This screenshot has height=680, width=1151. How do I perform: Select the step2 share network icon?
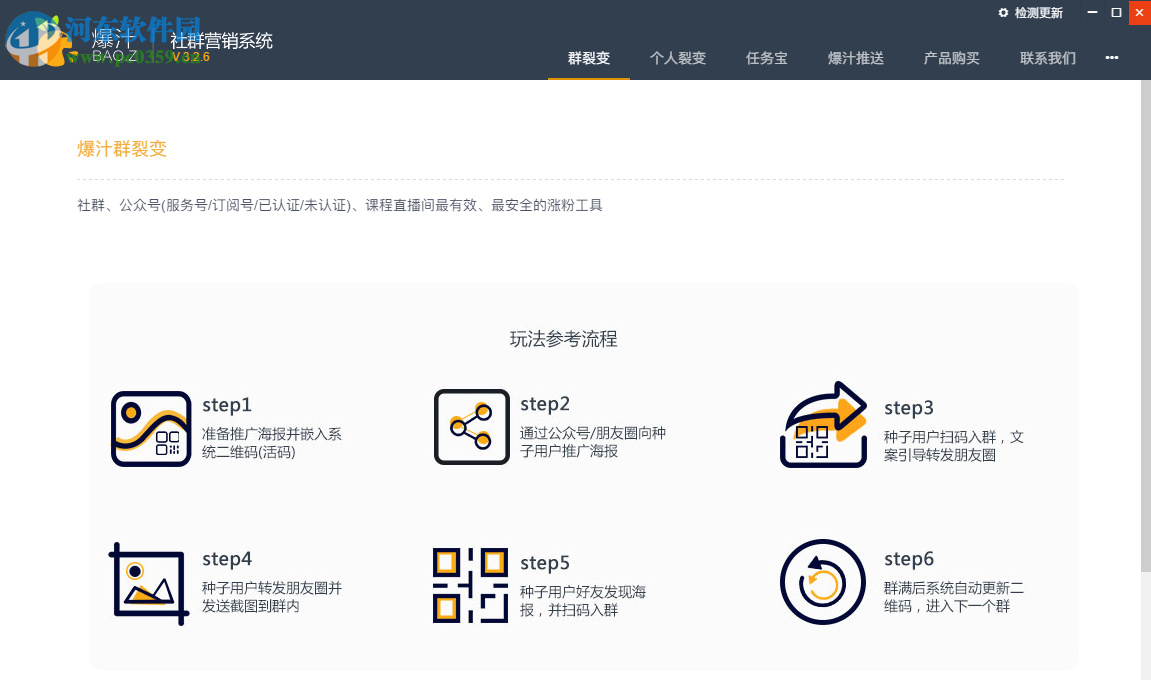[x=470, y=426]
